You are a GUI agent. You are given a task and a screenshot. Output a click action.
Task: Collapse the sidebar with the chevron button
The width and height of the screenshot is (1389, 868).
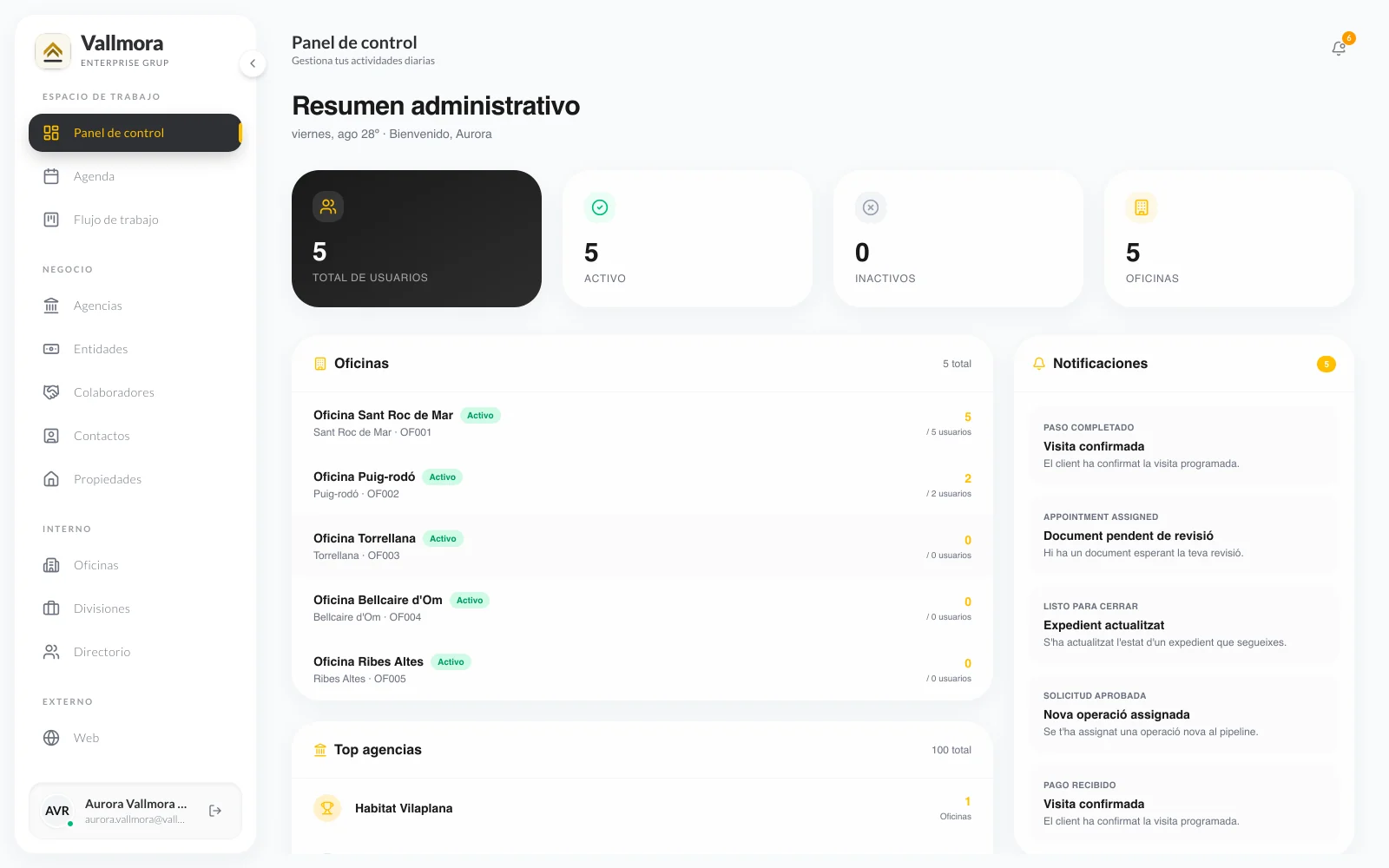tap(253, 63)
